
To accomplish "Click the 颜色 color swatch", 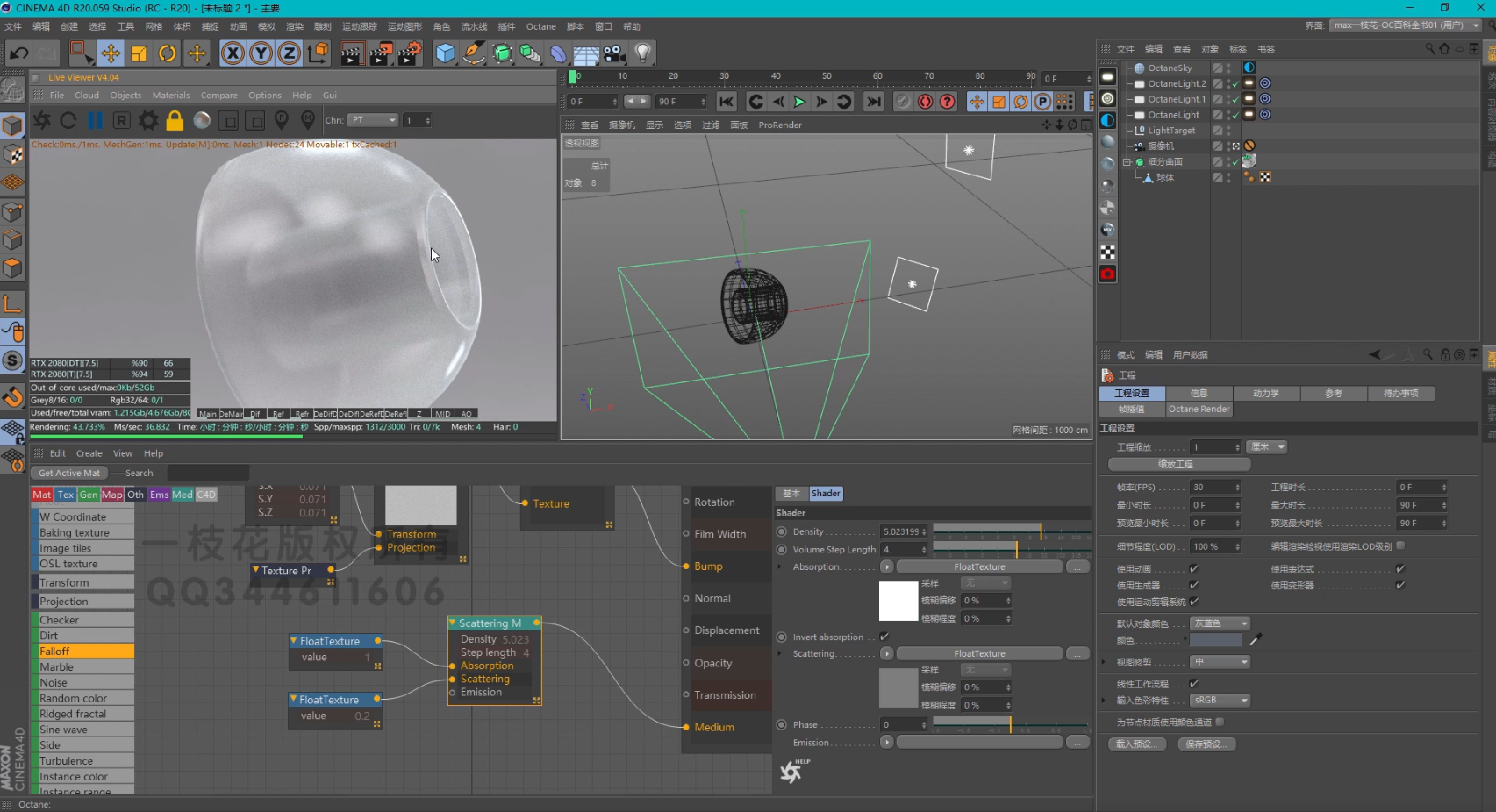I will [x=1216, y=640].
